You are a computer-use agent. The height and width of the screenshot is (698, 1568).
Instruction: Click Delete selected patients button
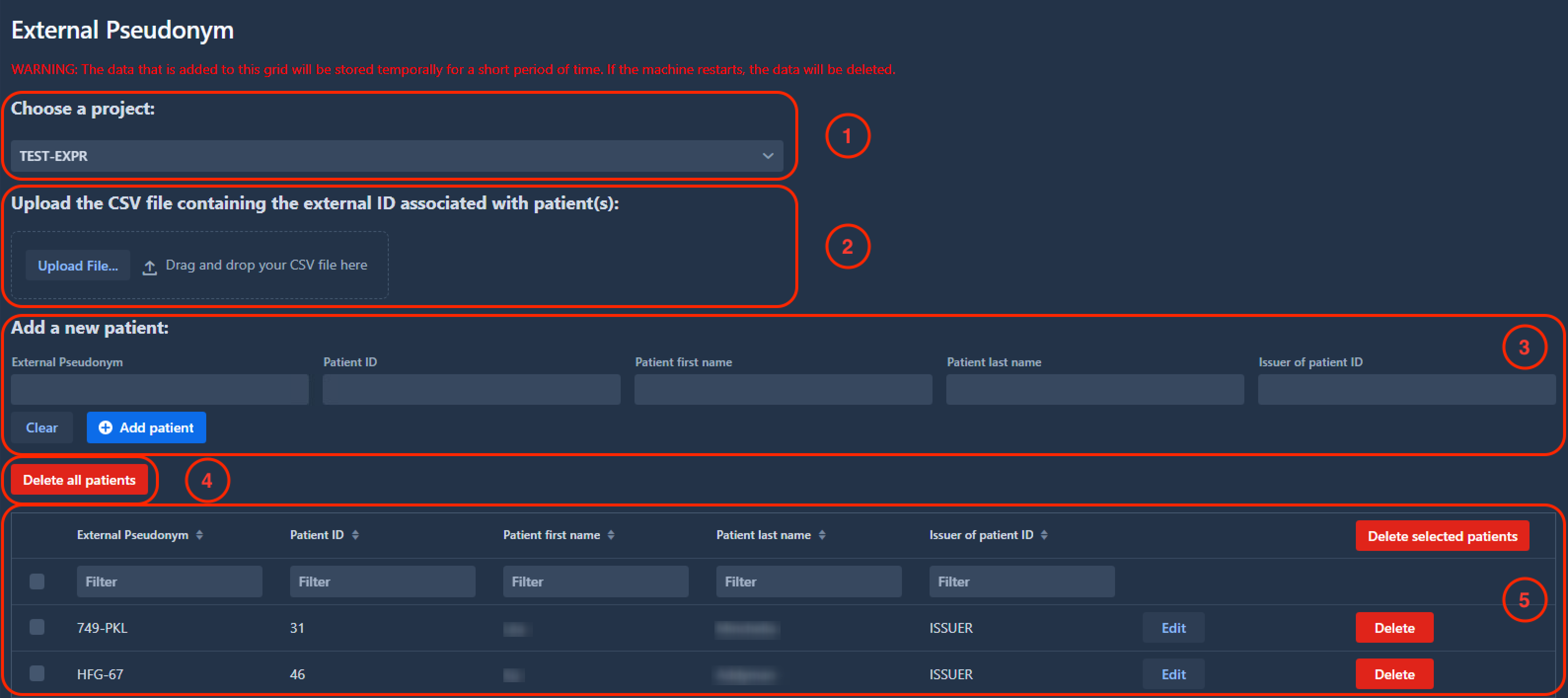click(x=1442, y=536)
